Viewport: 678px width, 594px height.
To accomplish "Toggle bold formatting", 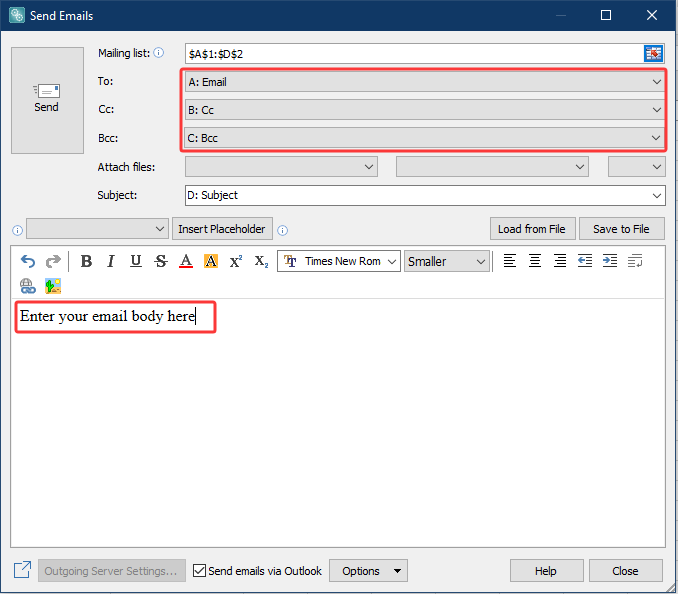I will (86, 261).
